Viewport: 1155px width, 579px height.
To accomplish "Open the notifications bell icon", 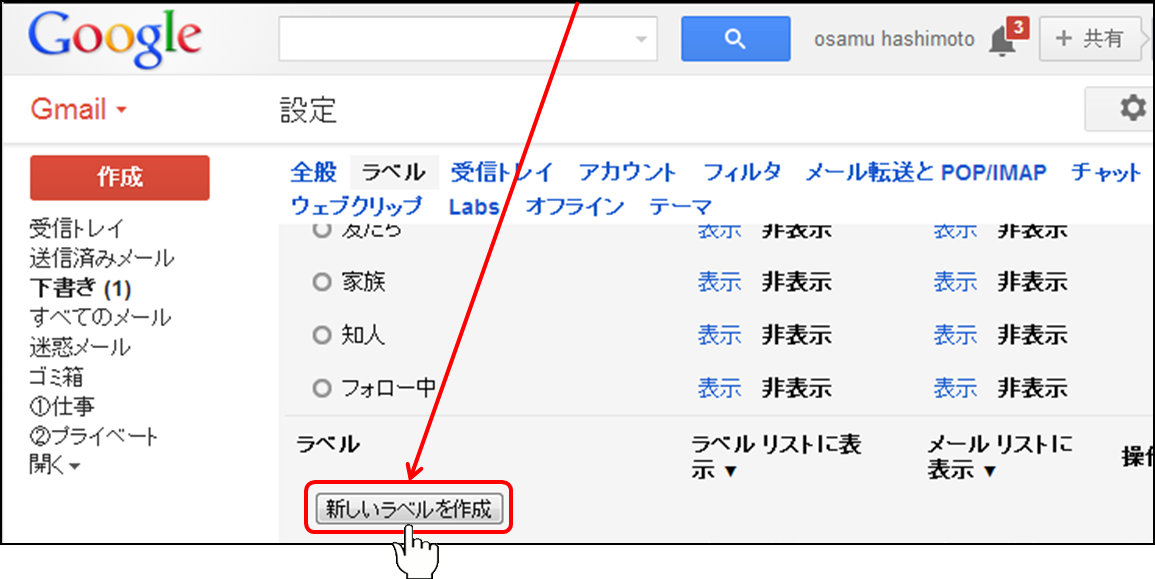I will (1003, 39).
